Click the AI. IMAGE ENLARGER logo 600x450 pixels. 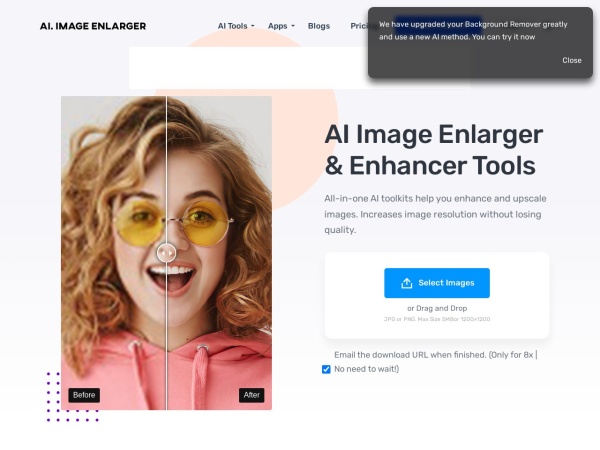click(93, 26)
